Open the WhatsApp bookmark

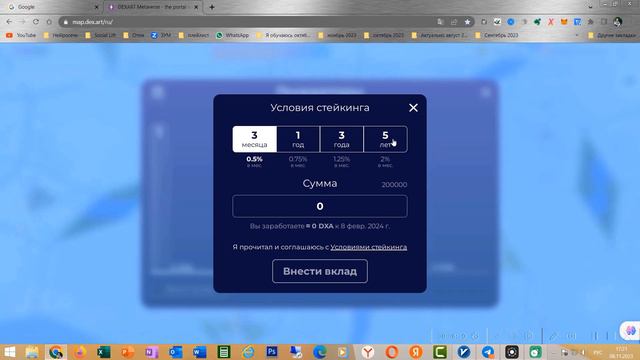[232, 36]
